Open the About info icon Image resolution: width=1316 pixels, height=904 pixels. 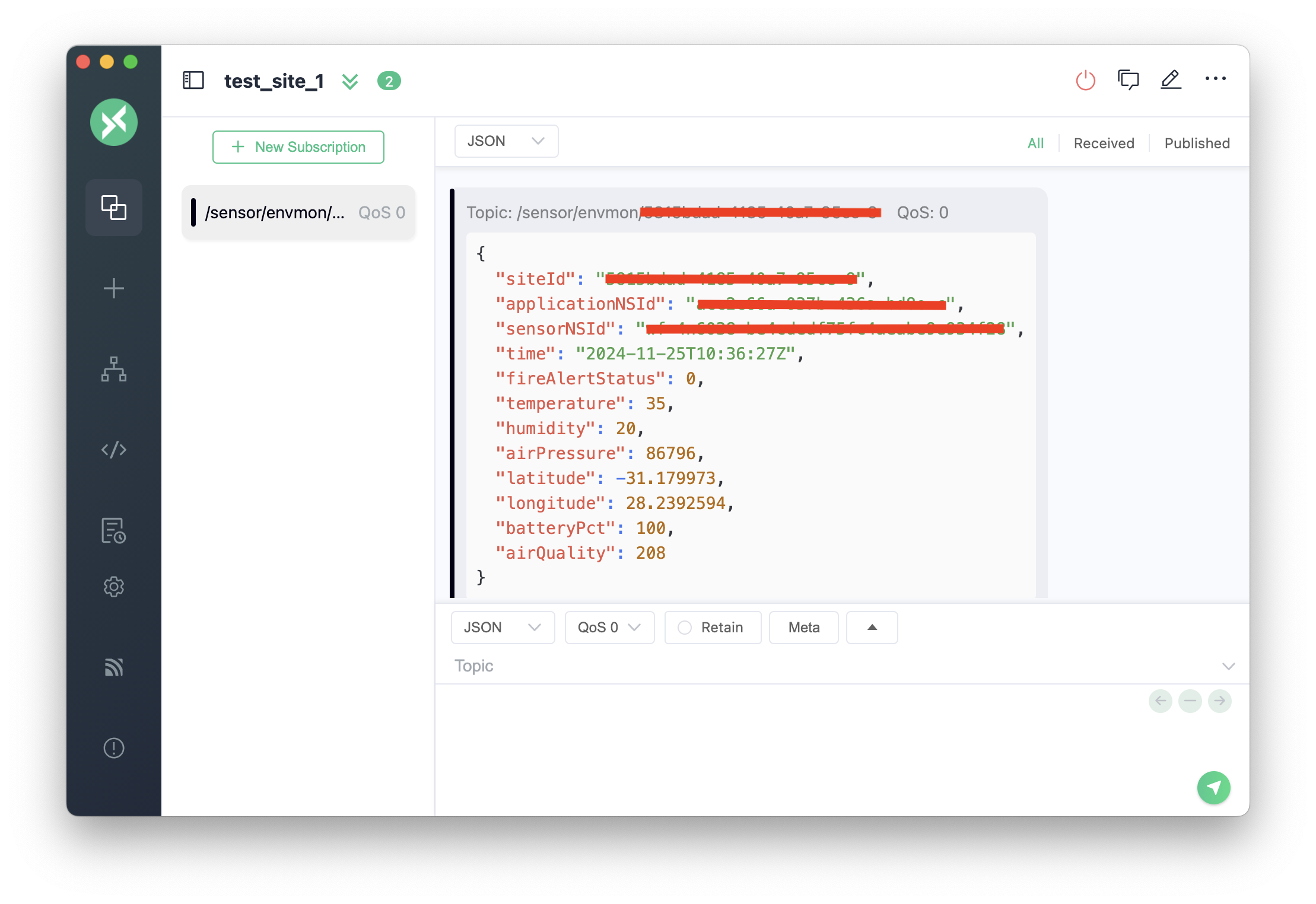pyautogui.click(x=113, y=748)
